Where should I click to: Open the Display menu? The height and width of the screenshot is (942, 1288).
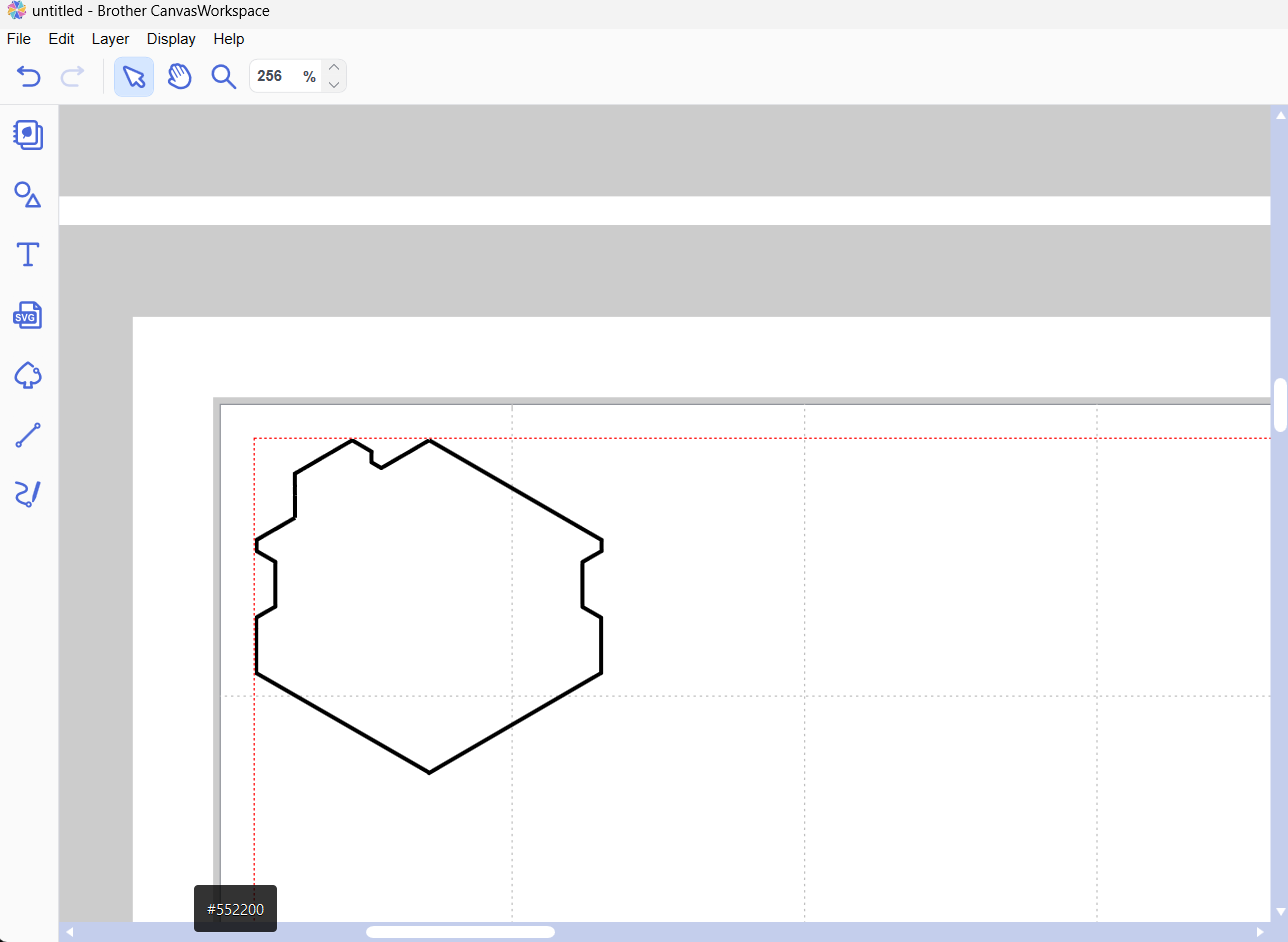(171, 39)
